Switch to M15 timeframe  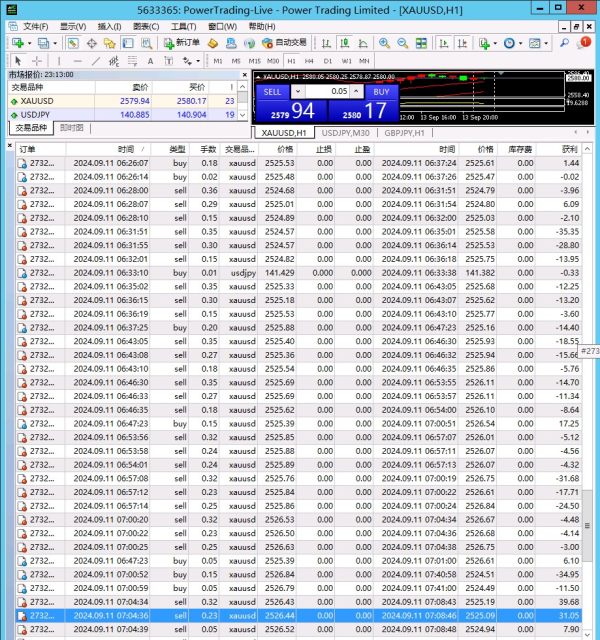[x=255, y=61]
